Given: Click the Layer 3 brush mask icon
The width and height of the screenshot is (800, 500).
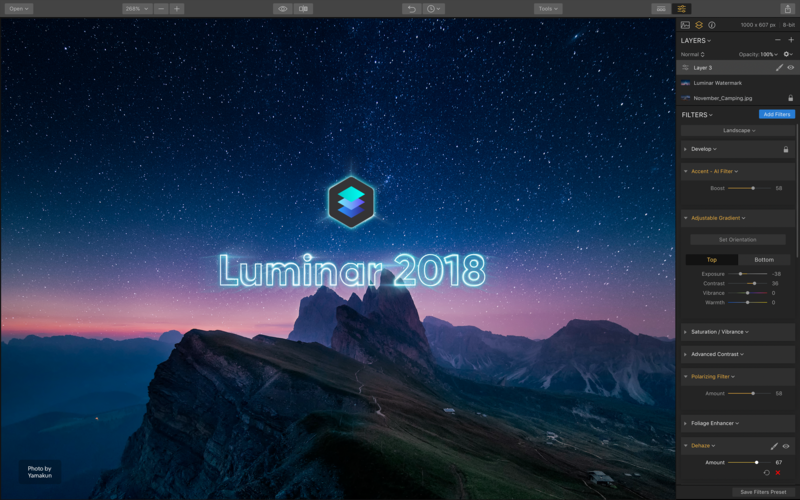Looking at the screenshot, I should [x=779, y=68].
